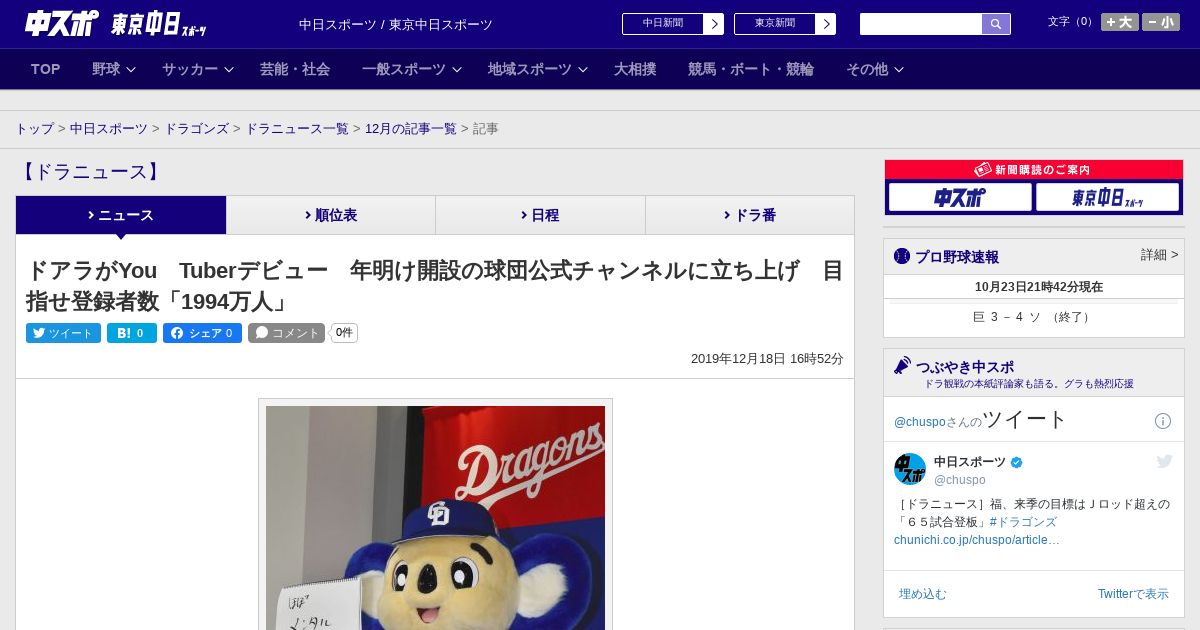Click the Twitter bird icon in tweet
The width and height of the screenshot is (1200, 630).
click(1164, 461)
